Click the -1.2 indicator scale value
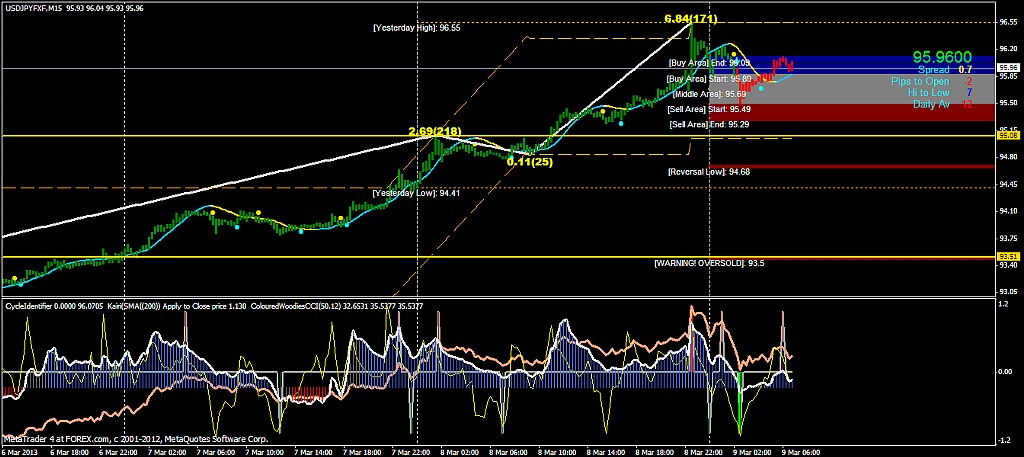Image resolution: width=1024 pixels, height=457 pixels. 1003,439
